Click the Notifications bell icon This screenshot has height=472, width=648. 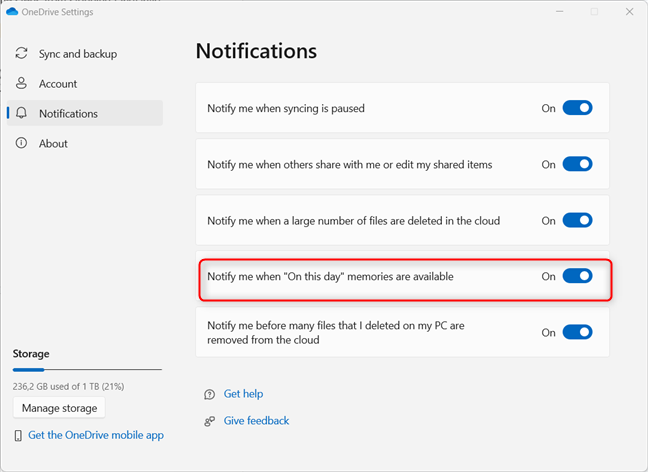coord(22,113)
